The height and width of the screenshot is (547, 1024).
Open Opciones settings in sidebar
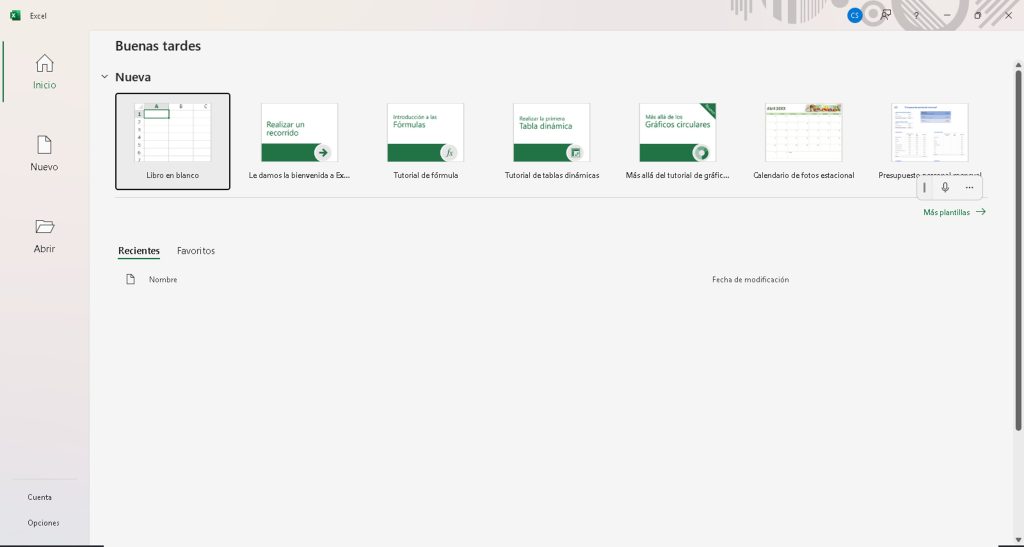point(44,523)
